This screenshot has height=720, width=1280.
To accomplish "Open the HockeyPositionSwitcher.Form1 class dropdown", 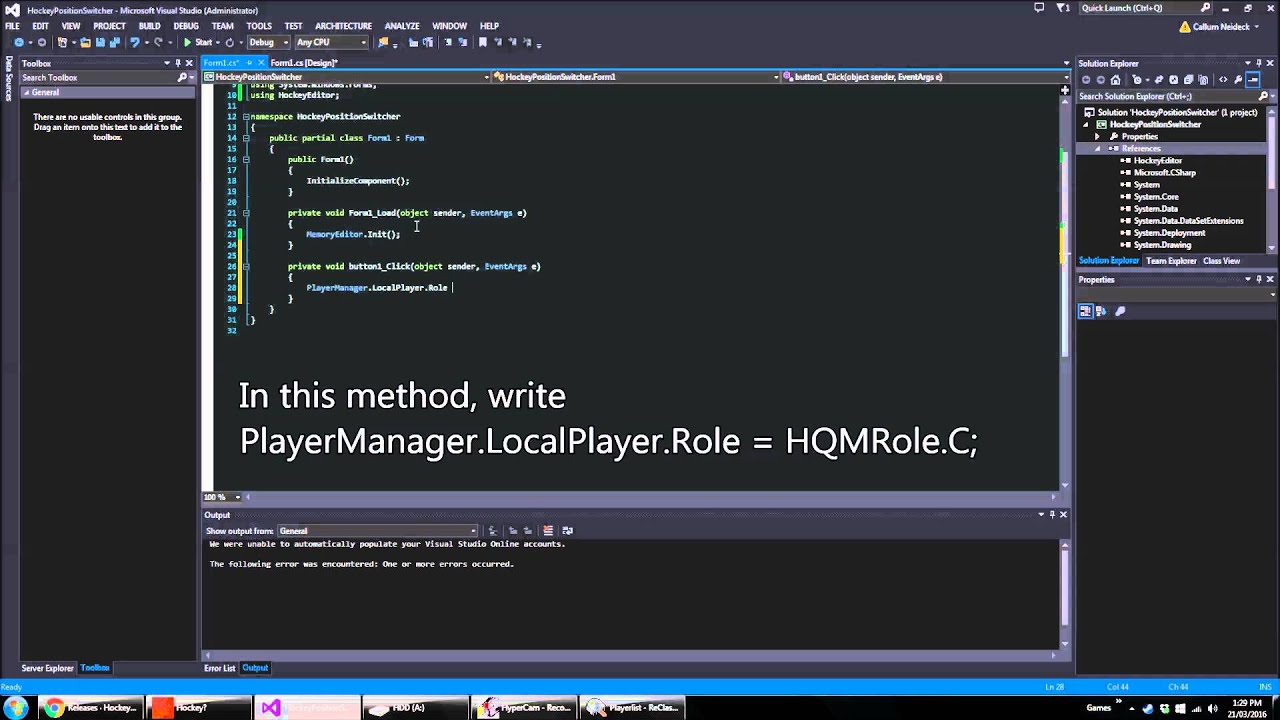I will pos(636,77).
